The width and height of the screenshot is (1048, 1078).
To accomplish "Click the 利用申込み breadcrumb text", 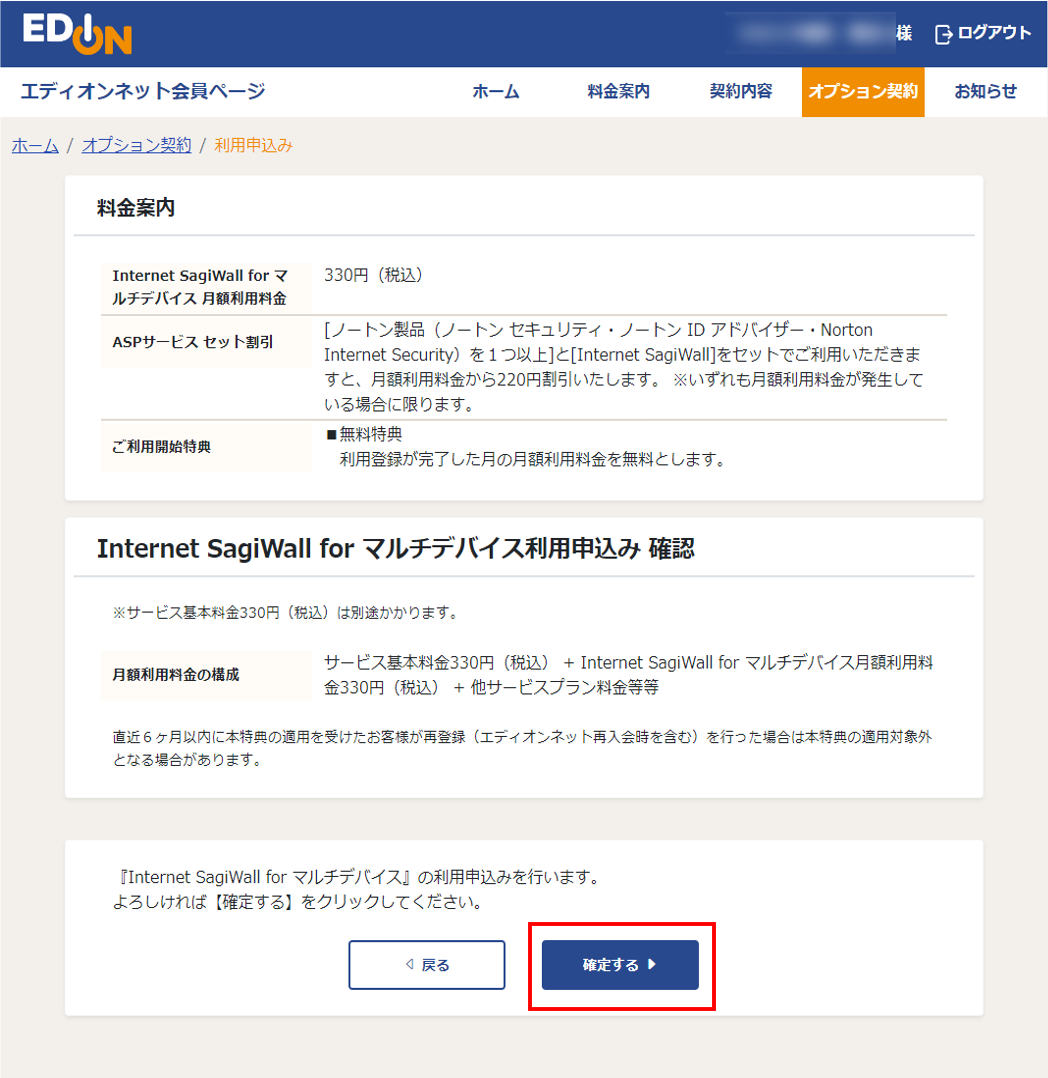I will click(x=253, y=145).
